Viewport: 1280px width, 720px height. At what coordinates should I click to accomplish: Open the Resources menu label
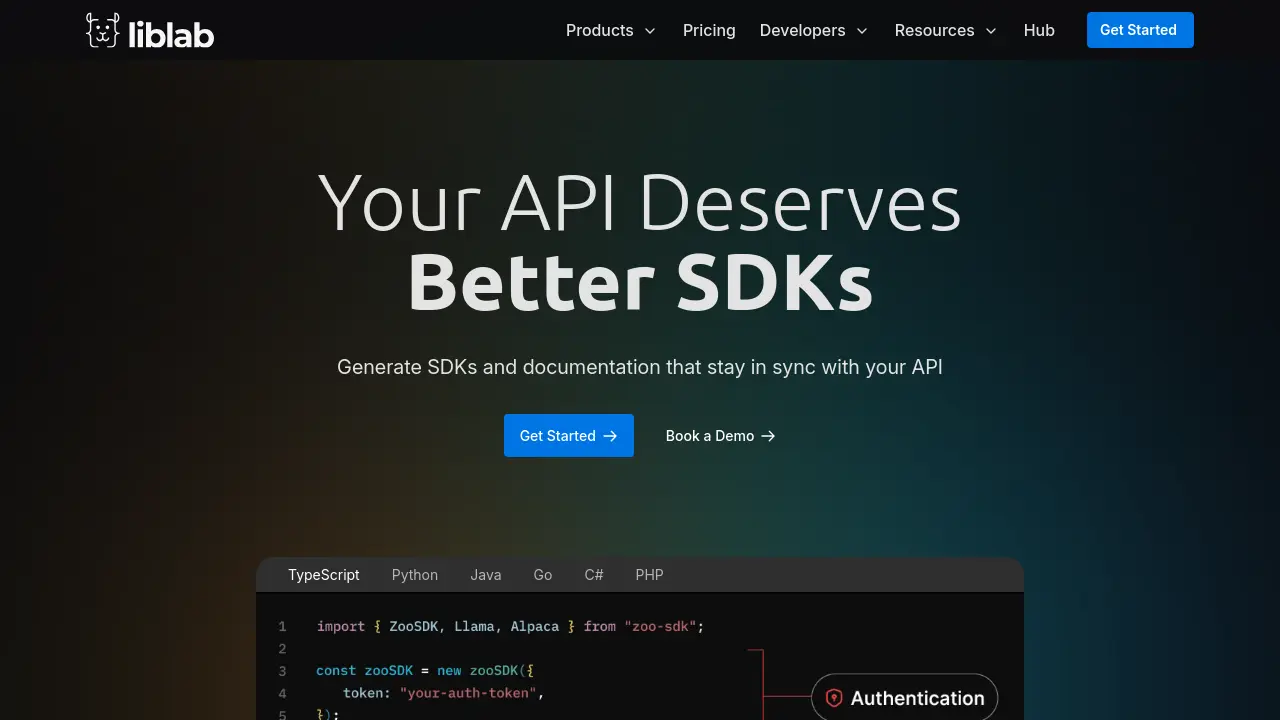934,30
